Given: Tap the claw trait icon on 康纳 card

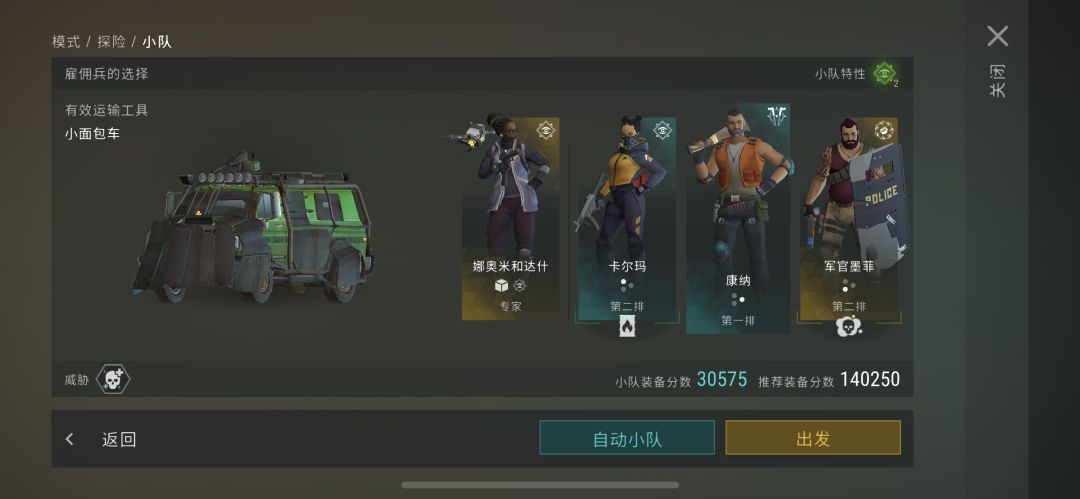Looking at the screenshot, I should pyautogui.click(x=778, y=116).
